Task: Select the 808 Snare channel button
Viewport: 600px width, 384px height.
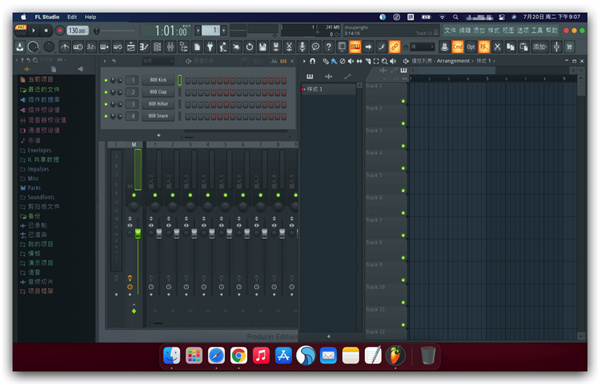Action: point(158,116)
